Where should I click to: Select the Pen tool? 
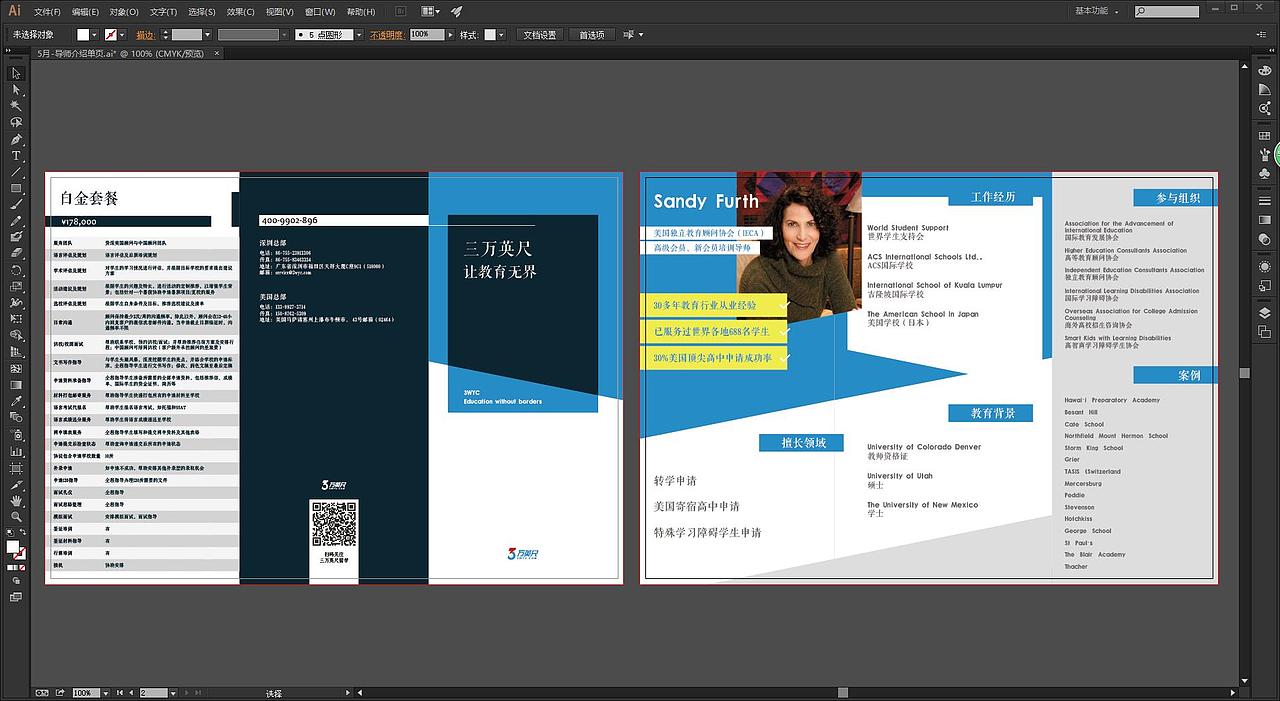click(x=16, y=139)
